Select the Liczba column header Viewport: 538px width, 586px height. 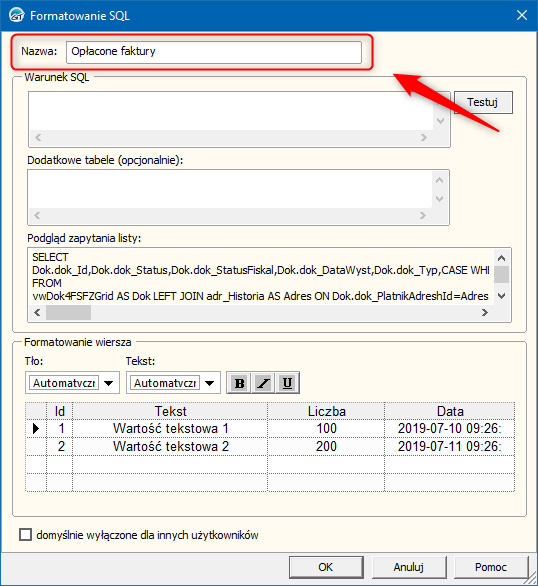[326, 411]
